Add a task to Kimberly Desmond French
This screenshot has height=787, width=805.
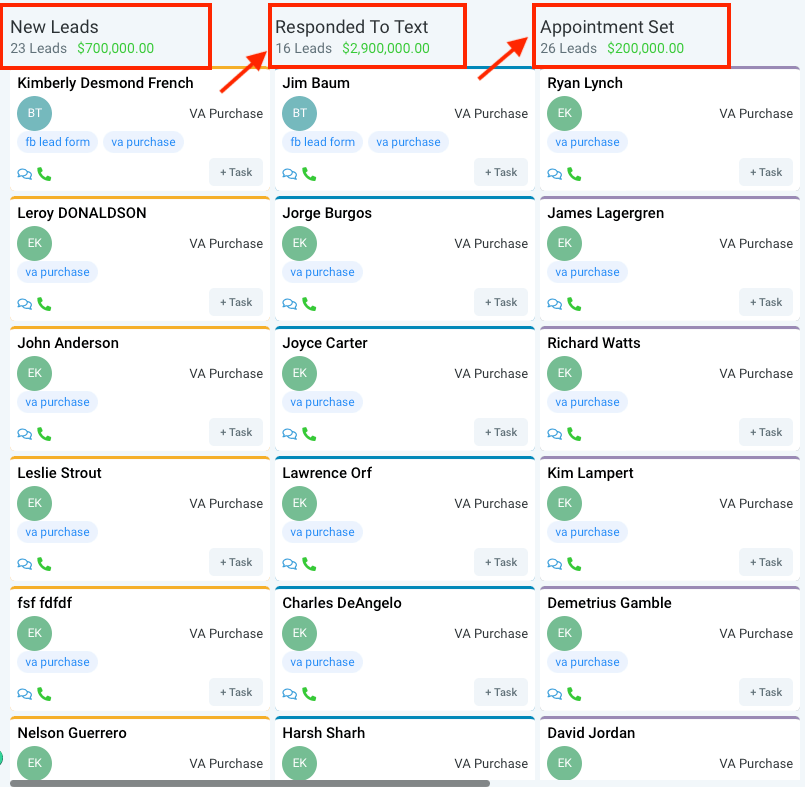(x=236, y=172)
